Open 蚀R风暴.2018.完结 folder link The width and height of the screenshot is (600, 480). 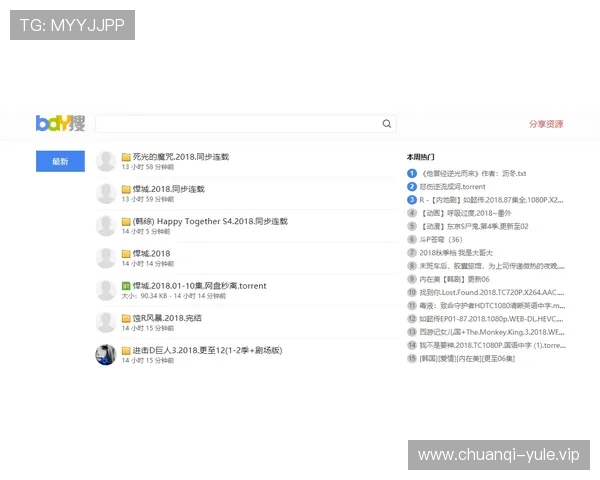coord(167,318)
